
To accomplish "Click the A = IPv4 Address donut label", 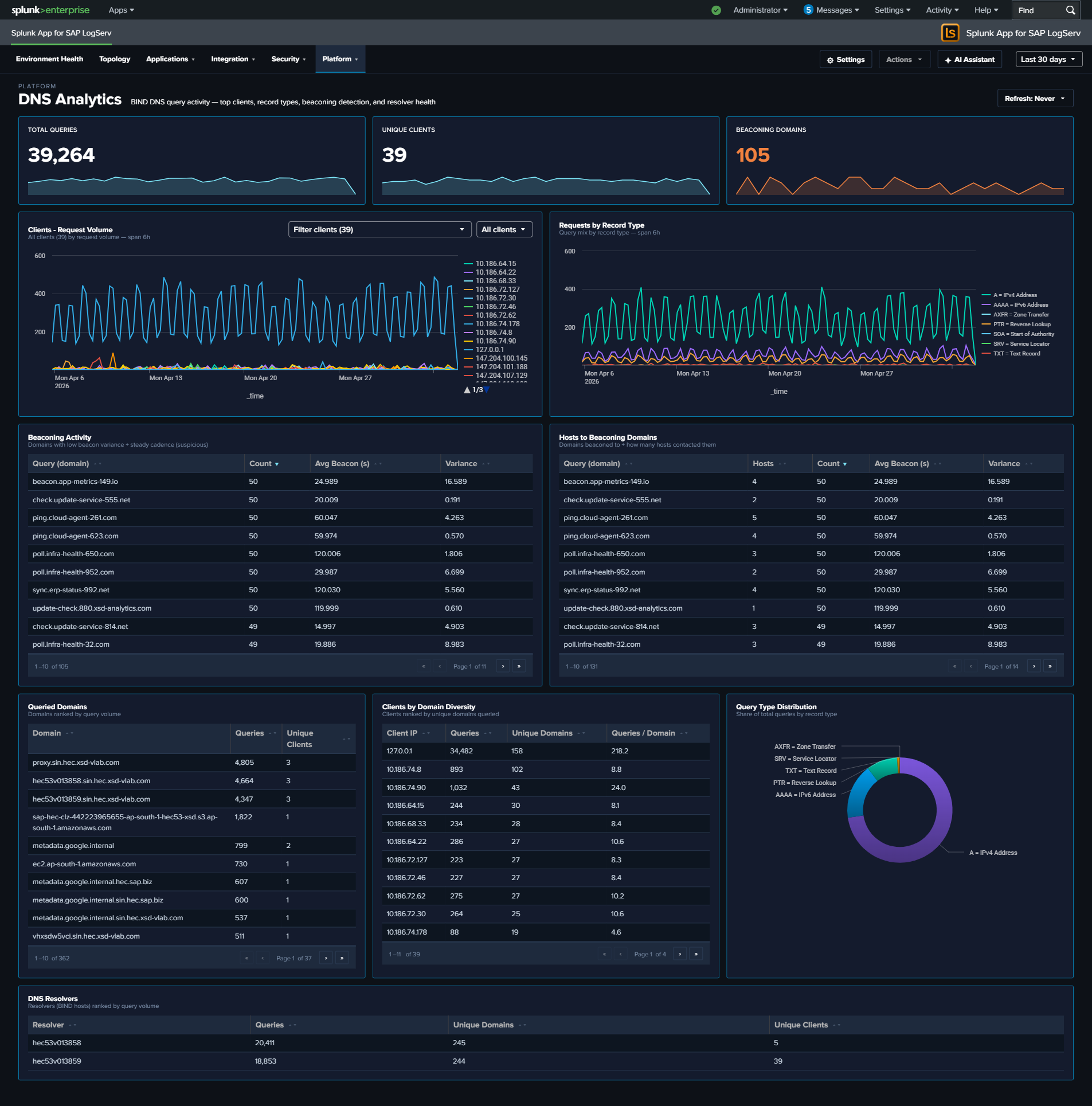I will coord(993,853).
